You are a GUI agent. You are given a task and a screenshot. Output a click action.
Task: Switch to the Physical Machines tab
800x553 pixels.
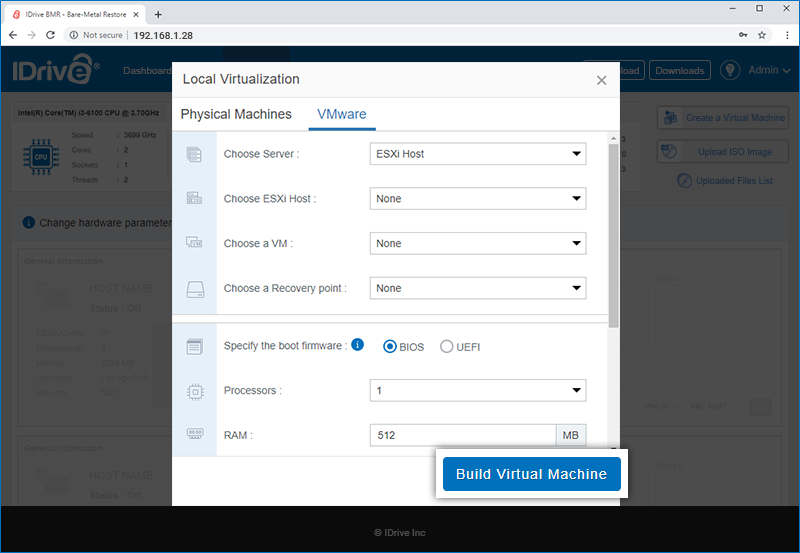236,114
